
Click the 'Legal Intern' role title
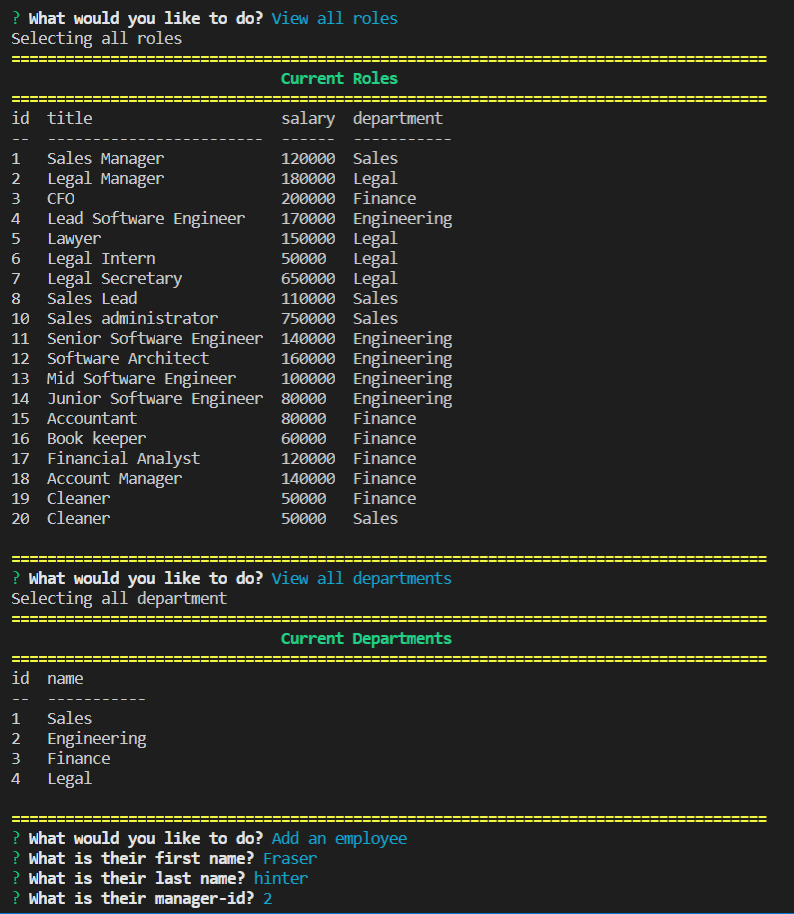[x=101, y=259]
